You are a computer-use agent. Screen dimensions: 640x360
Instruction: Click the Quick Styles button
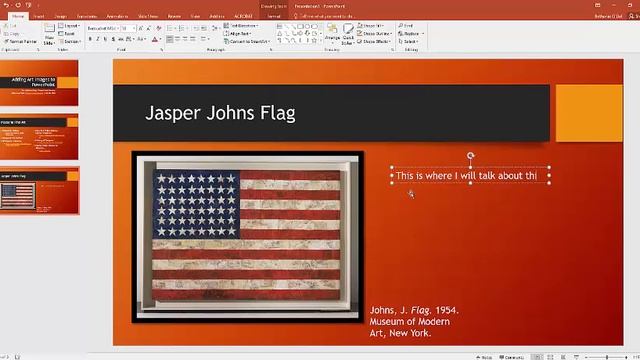tap(347, 34)
